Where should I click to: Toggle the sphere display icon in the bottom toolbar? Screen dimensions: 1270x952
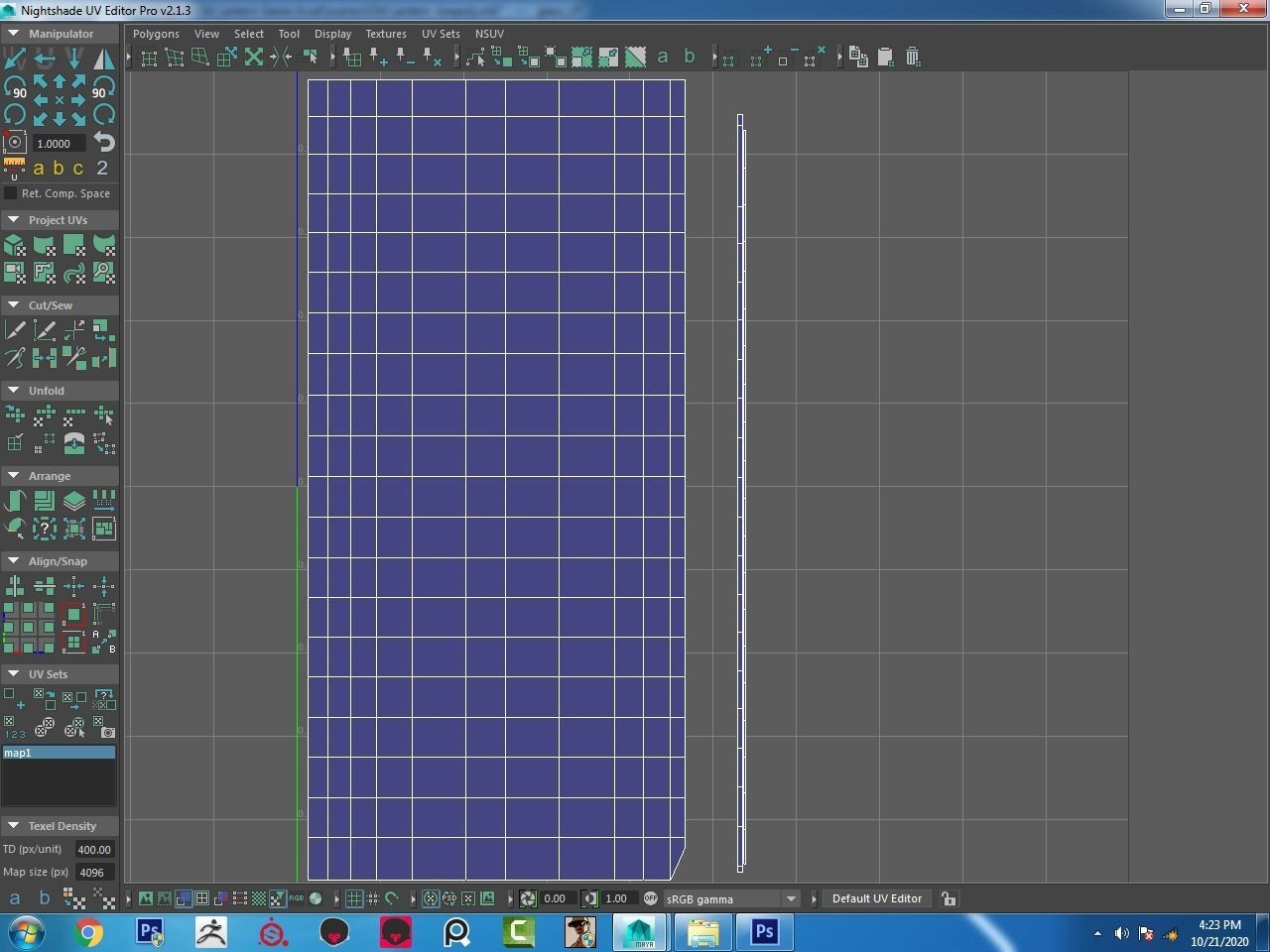316,898
